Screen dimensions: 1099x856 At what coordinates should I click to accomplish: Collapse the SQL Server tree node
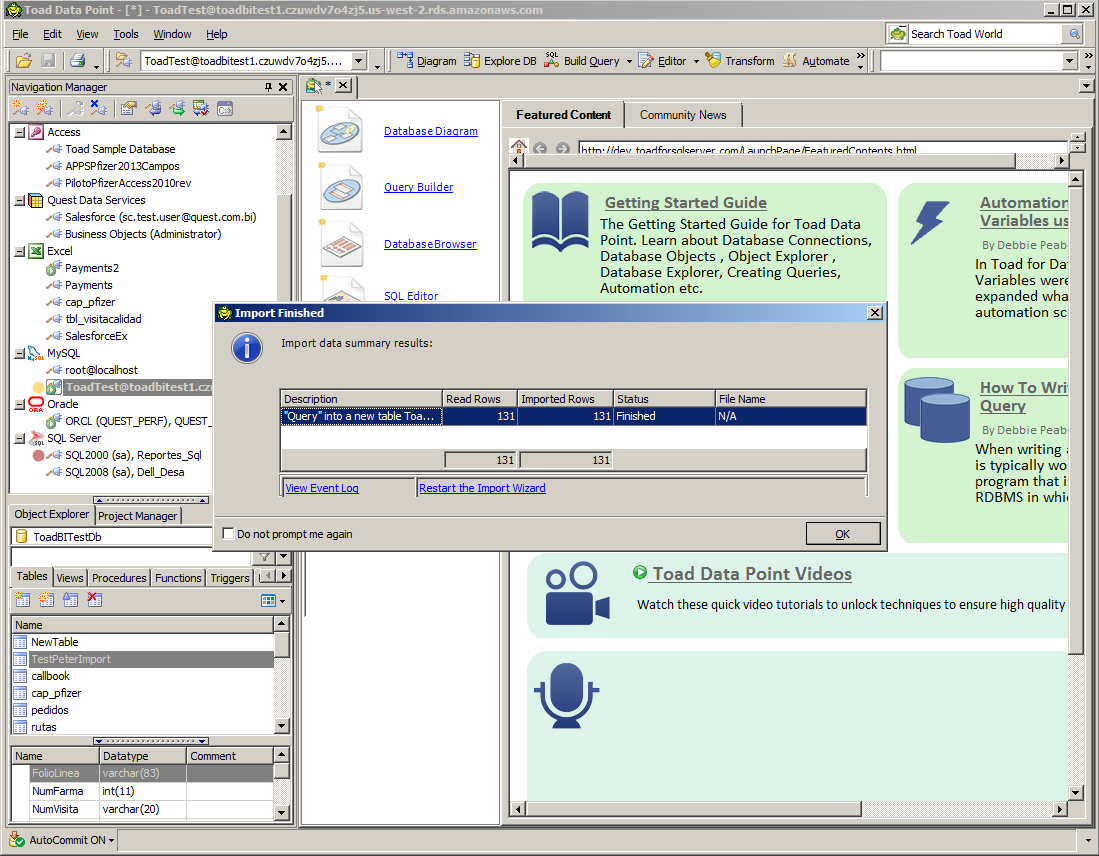20,438
